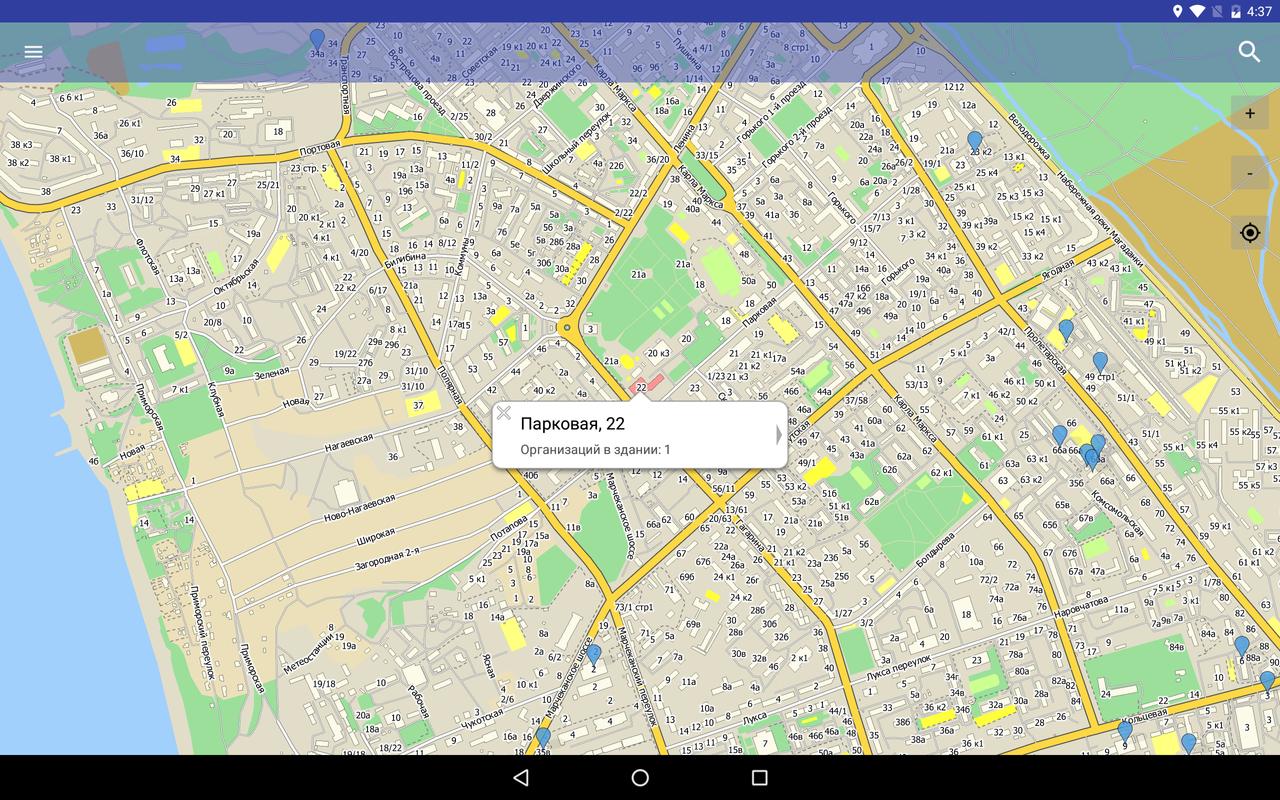Tap the Клубная street label
Screen dimensions: 1280x800
pyautogui.click(x=215, y=401)
